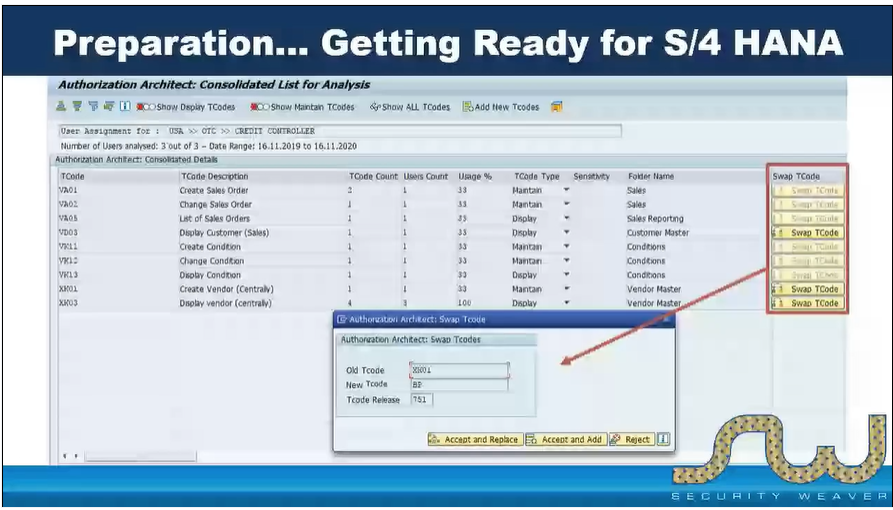The height and width of the screenshot is (510, 893).
Task: Open TCode Type dropdown for VD03 row
Action: click(x=566, y=232)
